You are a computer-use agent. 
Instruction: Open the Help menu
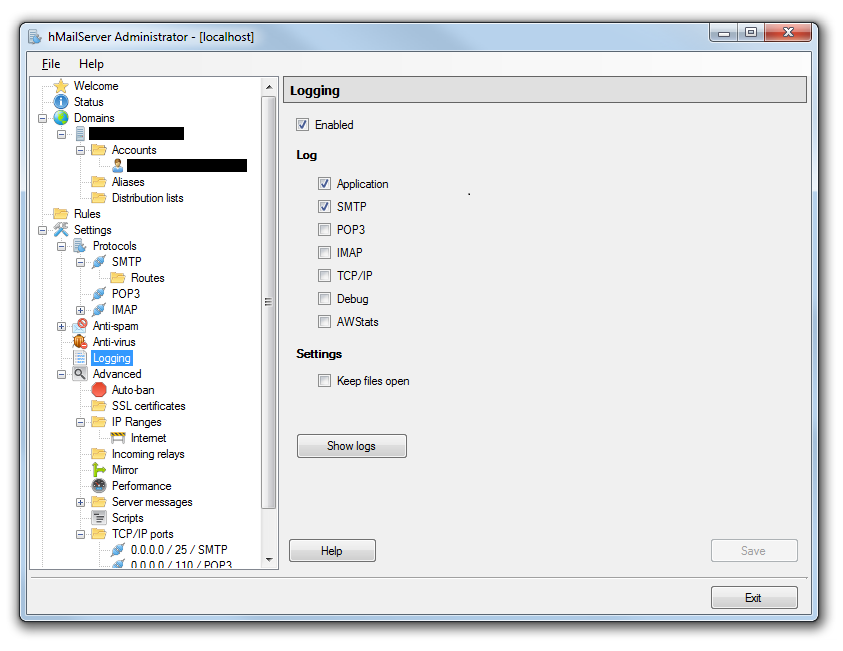91,64
